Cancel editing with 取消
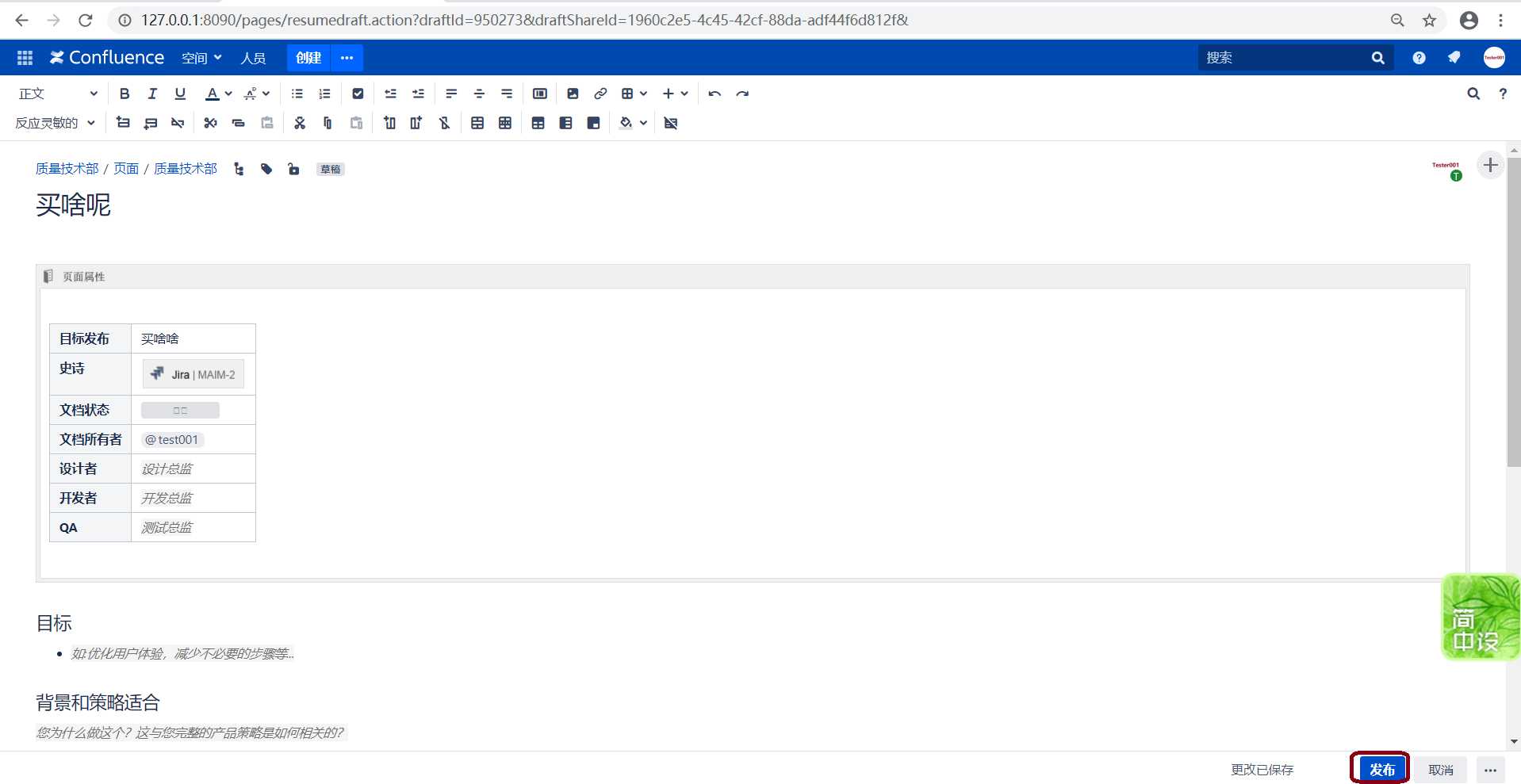 tap(1440, 770)
